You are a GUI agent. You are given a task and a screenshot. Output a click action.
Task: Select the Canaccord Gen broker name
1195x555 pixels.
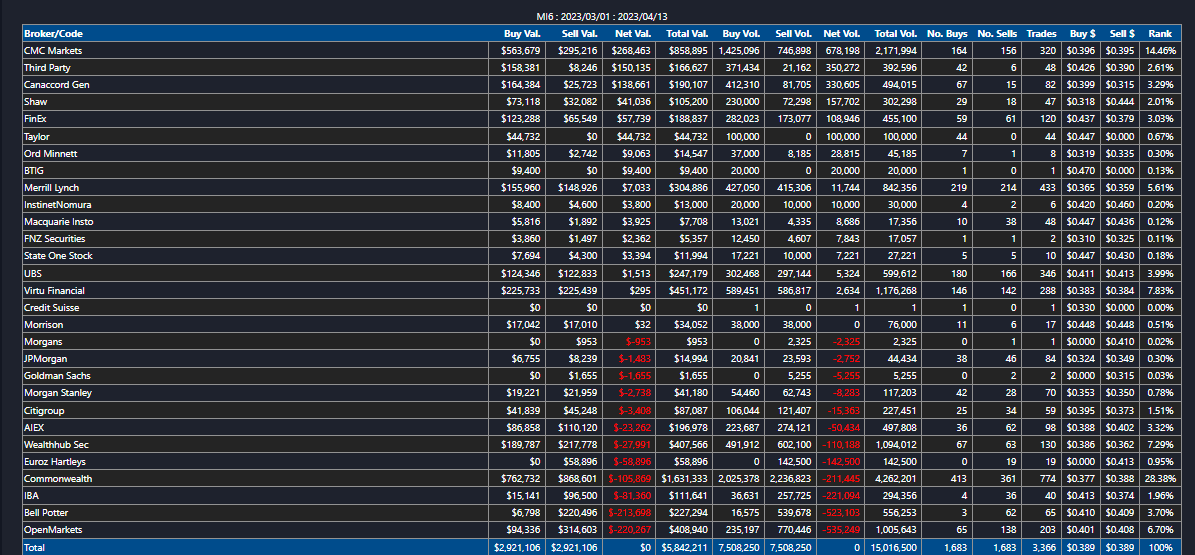[x=56, y=85]
